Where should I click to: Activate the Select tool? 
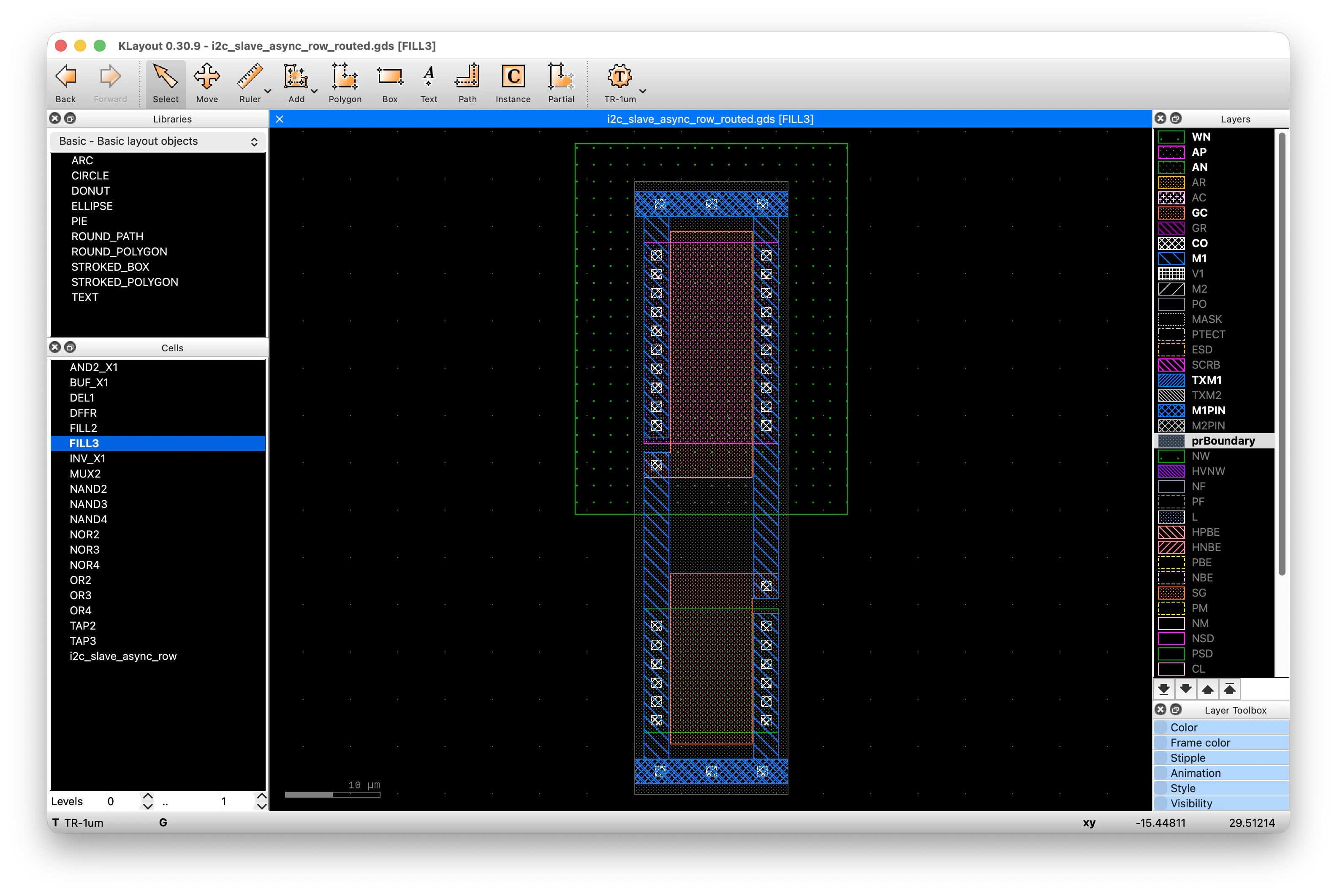[x=166, y=84]
